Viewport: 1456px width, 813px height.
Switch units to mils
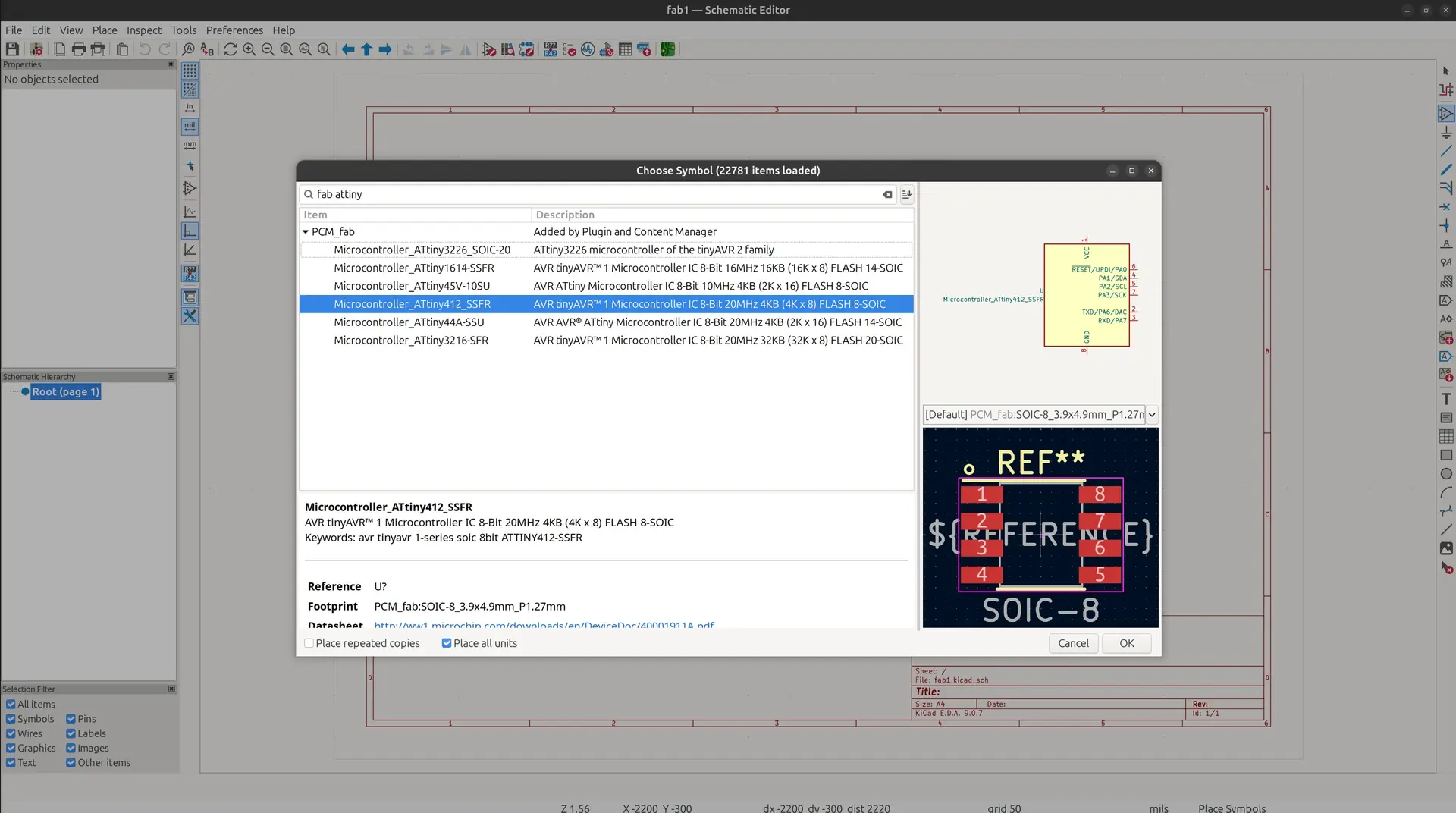coord(190,127)
